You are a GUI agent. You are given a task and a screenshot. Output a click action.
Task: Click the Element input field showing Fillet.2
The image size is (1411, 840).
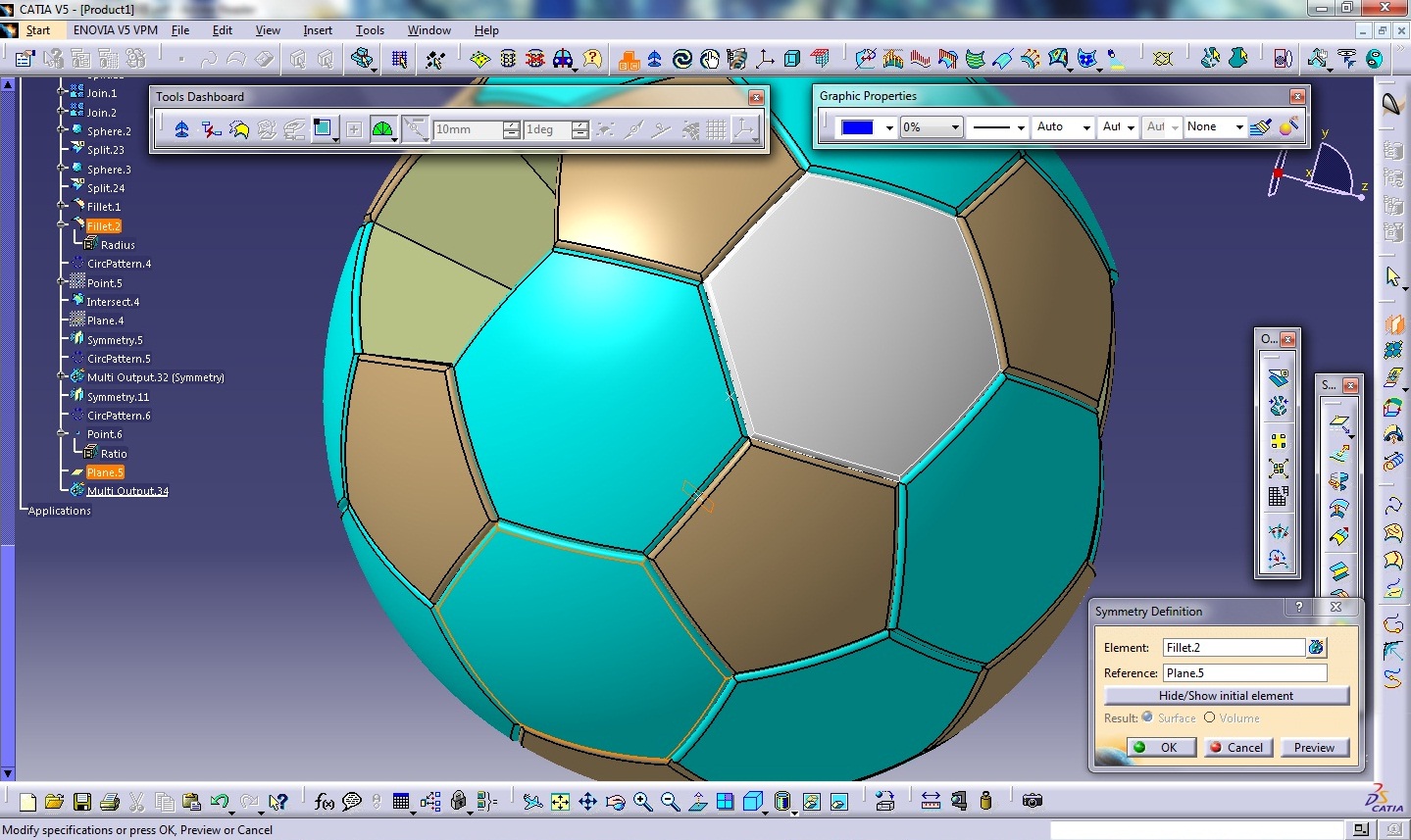tap(1234, 647)
